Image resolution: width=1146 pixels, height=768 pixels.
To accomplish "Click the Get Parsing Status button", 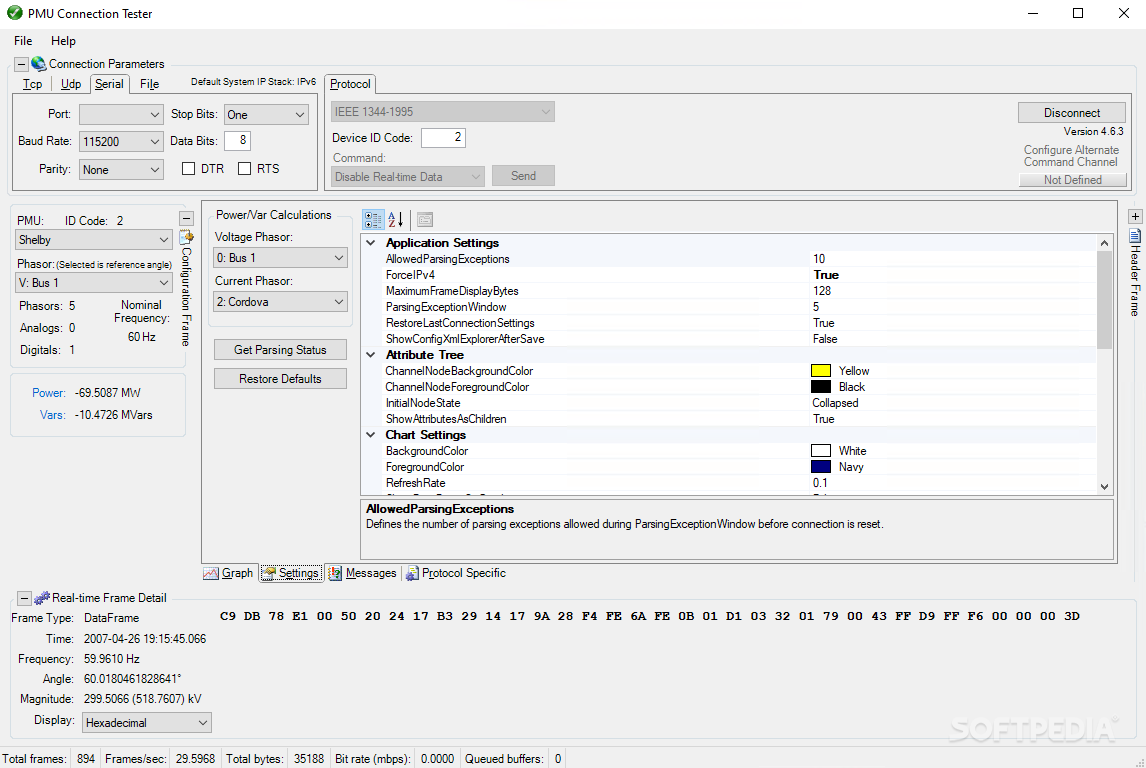I will pos(280,350).
